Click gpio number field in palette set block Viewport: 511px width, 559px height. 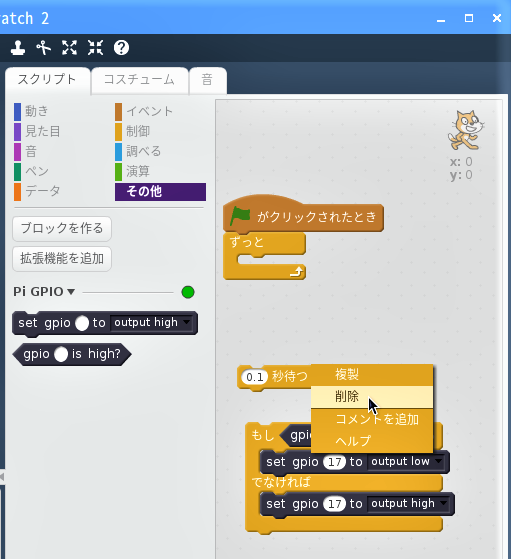click(x=82, y=323)
